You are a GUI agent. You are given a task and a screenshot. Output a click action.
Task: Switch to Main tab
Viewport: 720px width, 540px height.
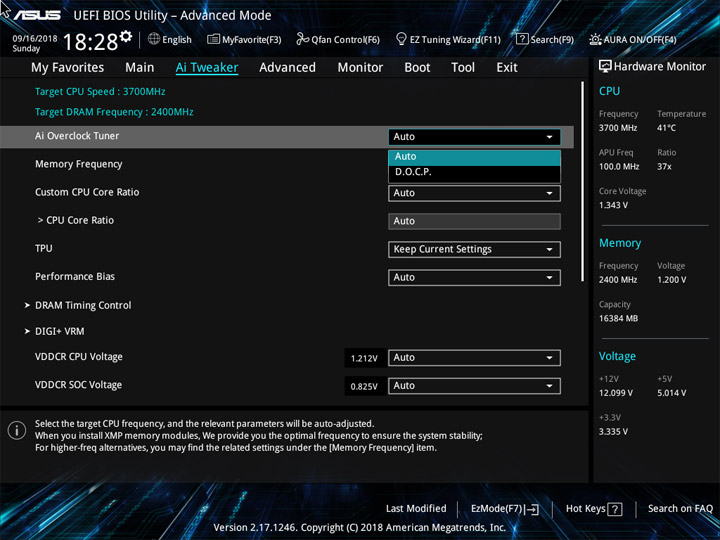coord(140,68)
